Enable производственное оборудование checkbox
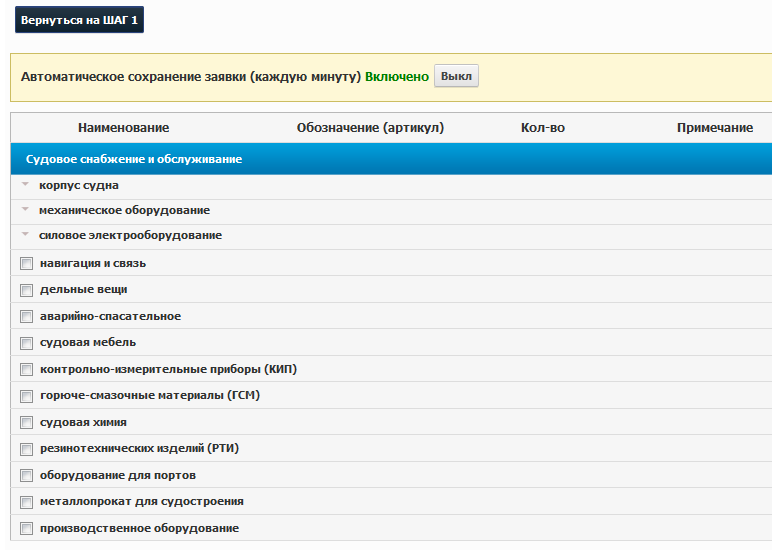 [27, 529]
